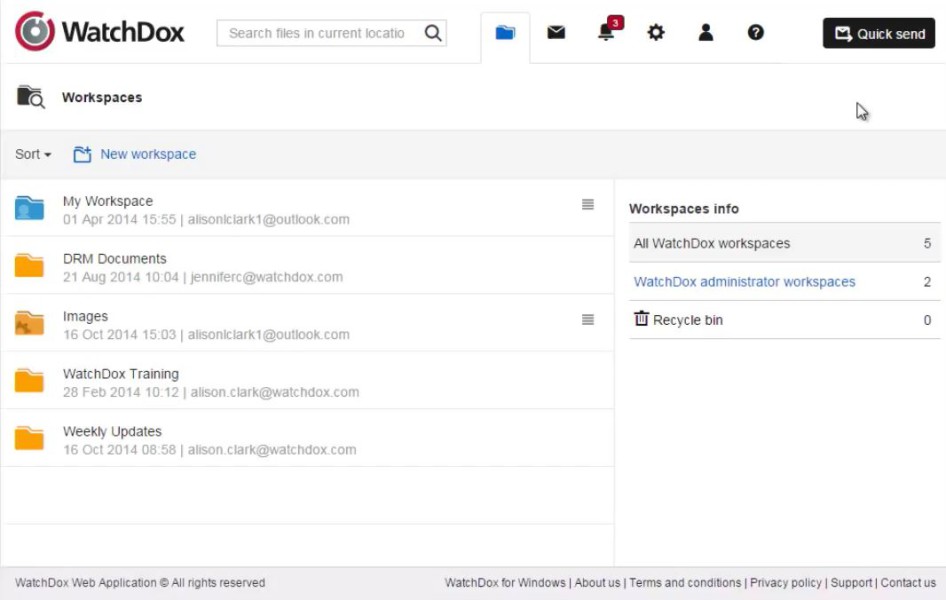Click the jenniferc@watchdox.com line

coord(267,277)
